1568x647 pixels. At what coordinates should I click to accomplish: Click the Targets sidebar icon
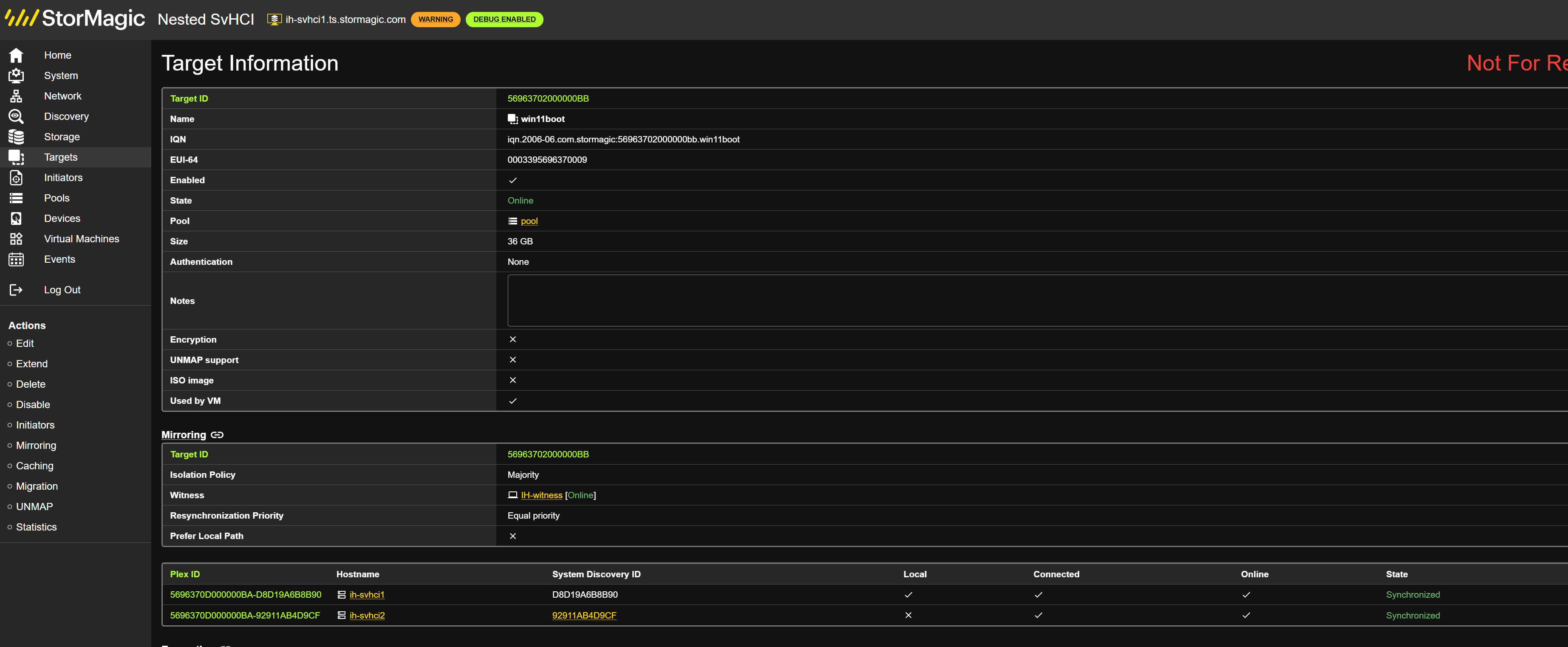[x=16, y=157]
